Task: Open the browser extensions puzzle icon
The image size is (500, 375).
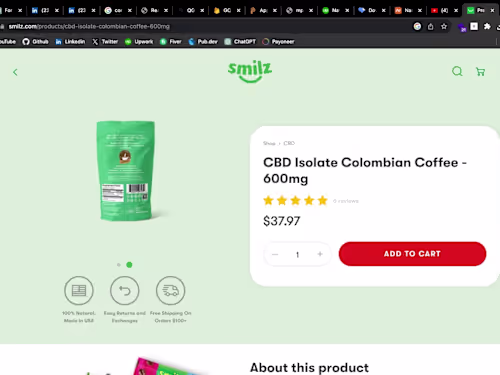Action: click(x=487, y=26)
